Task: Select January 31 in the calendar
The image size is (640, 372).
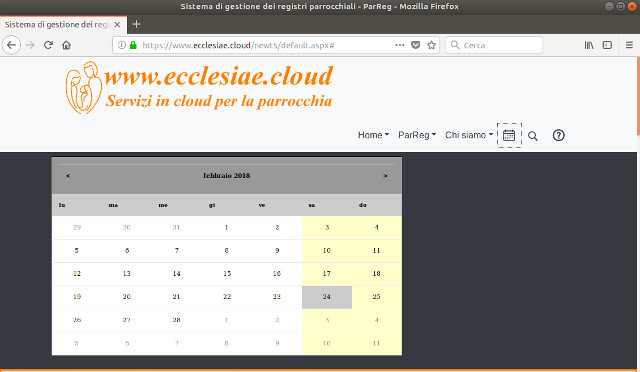Action: point(176,227)
